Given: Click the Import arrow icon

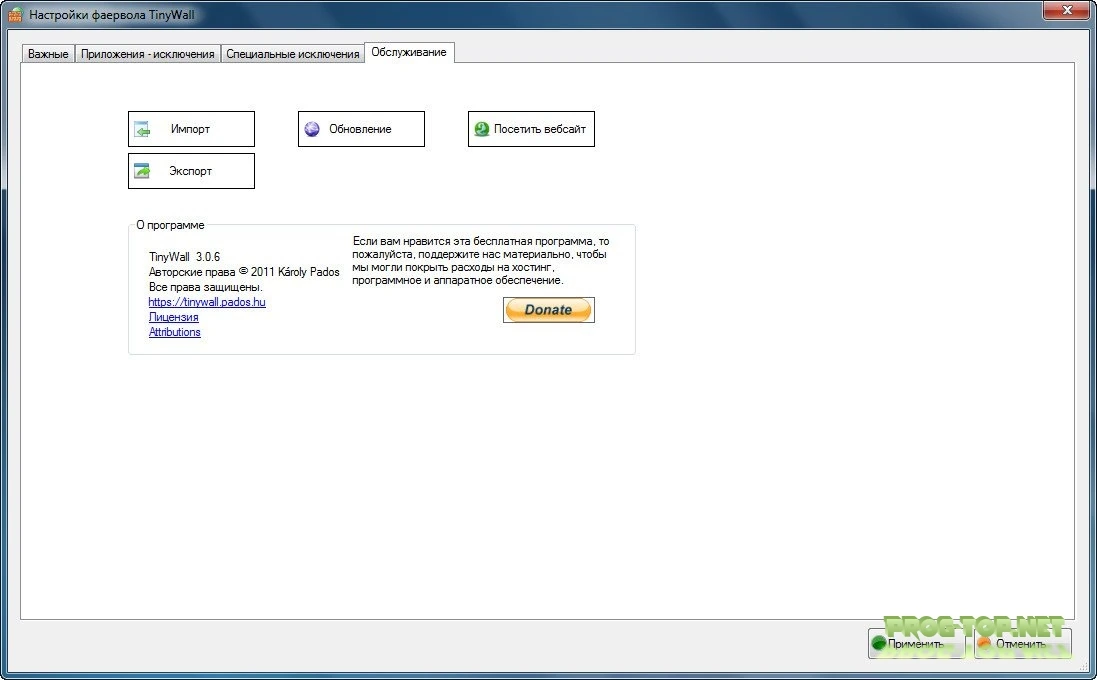Looking at the screenshot, I should point(142,129).
